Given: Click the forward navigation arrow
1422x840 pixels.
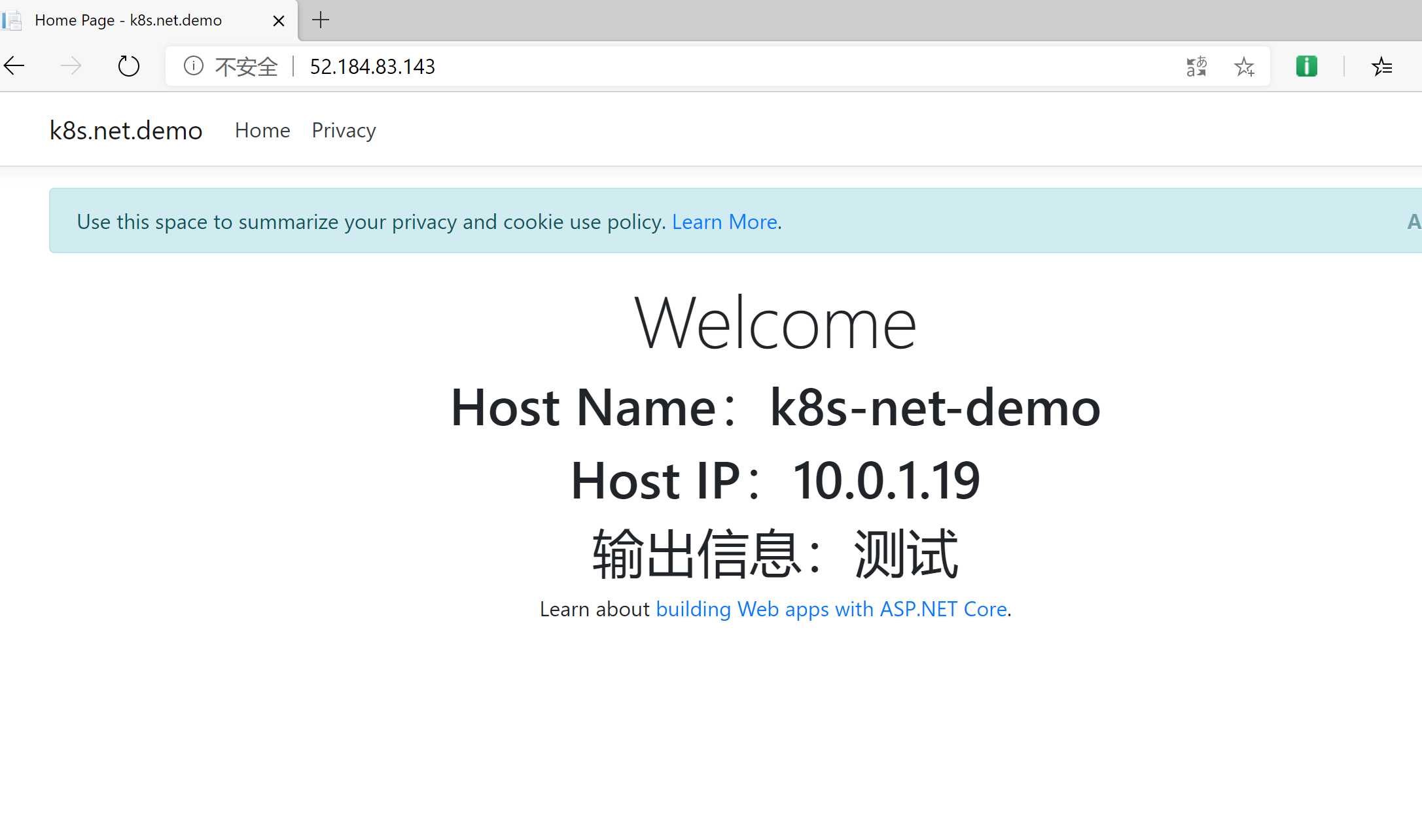Looking at the screenshot, I should tap(71, 65).
